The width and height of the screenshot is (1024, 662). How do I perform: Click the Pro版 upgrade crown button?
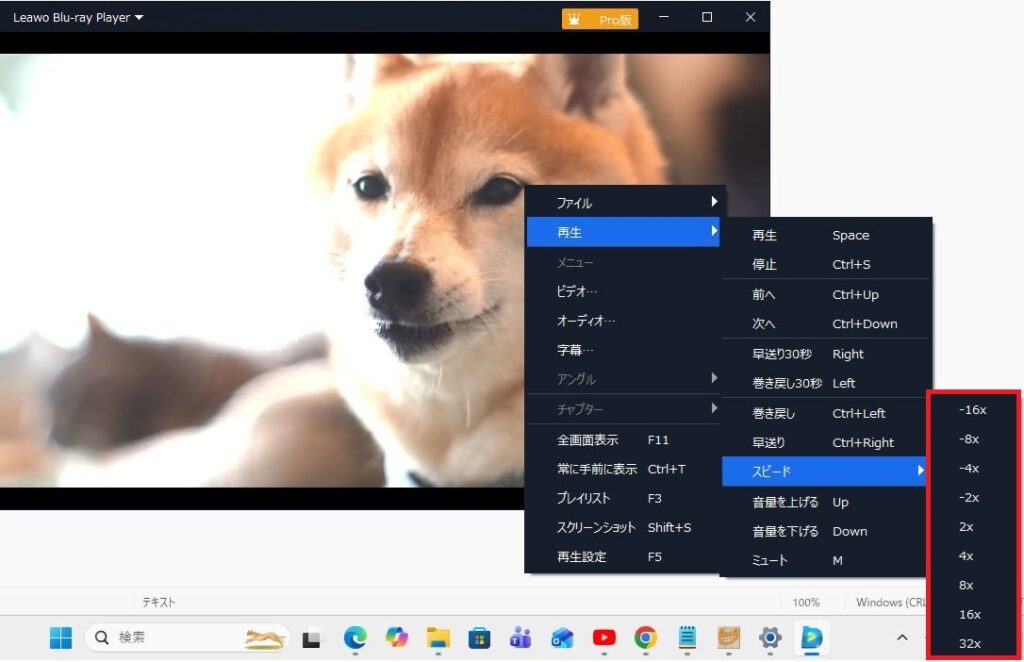(x=600, y=19)
